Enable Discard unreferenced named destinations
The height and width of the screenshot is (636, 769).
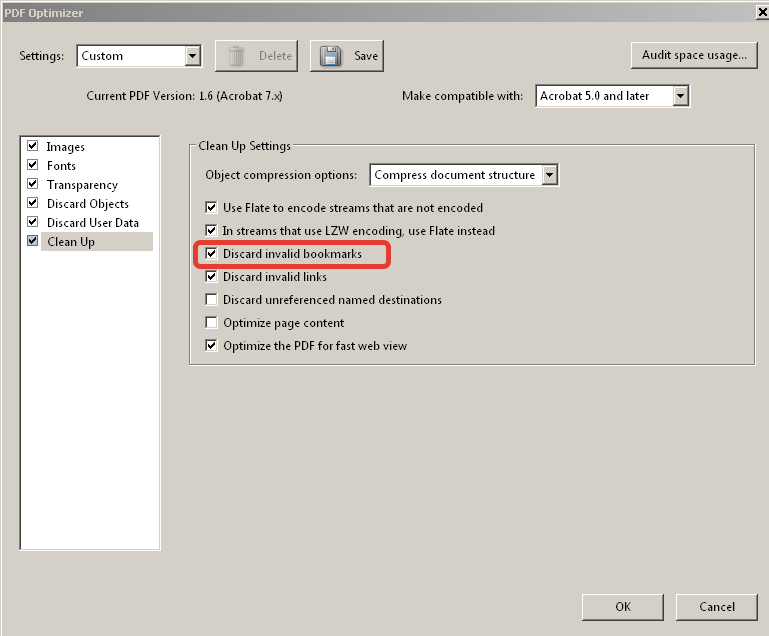(211, 300)
